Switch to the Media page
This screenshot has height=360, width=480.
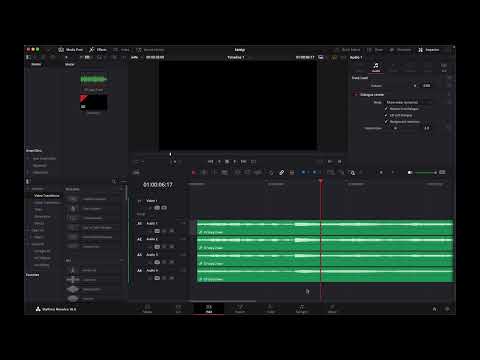pos(147,308)
